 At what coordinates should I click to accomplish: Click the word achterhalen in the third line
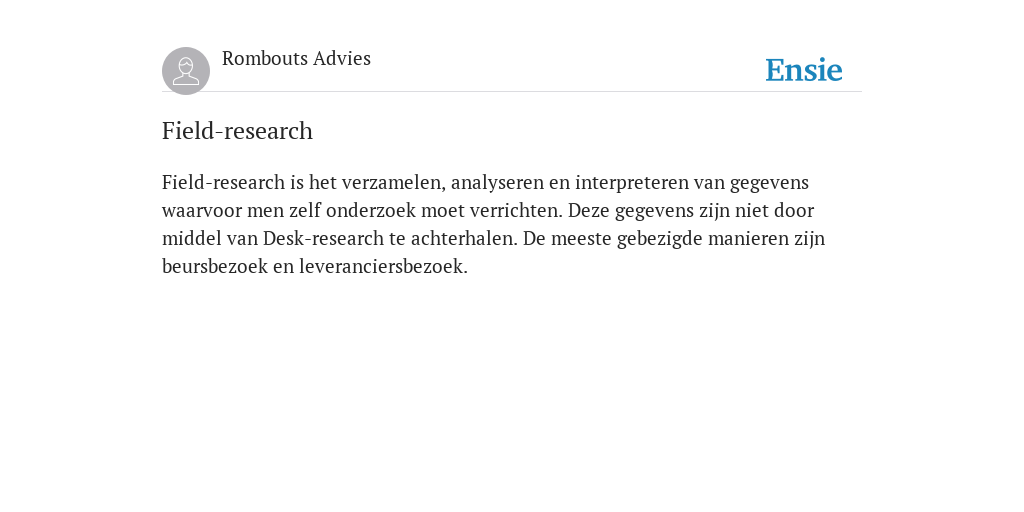pyautogui.click(x=462, y=238)
